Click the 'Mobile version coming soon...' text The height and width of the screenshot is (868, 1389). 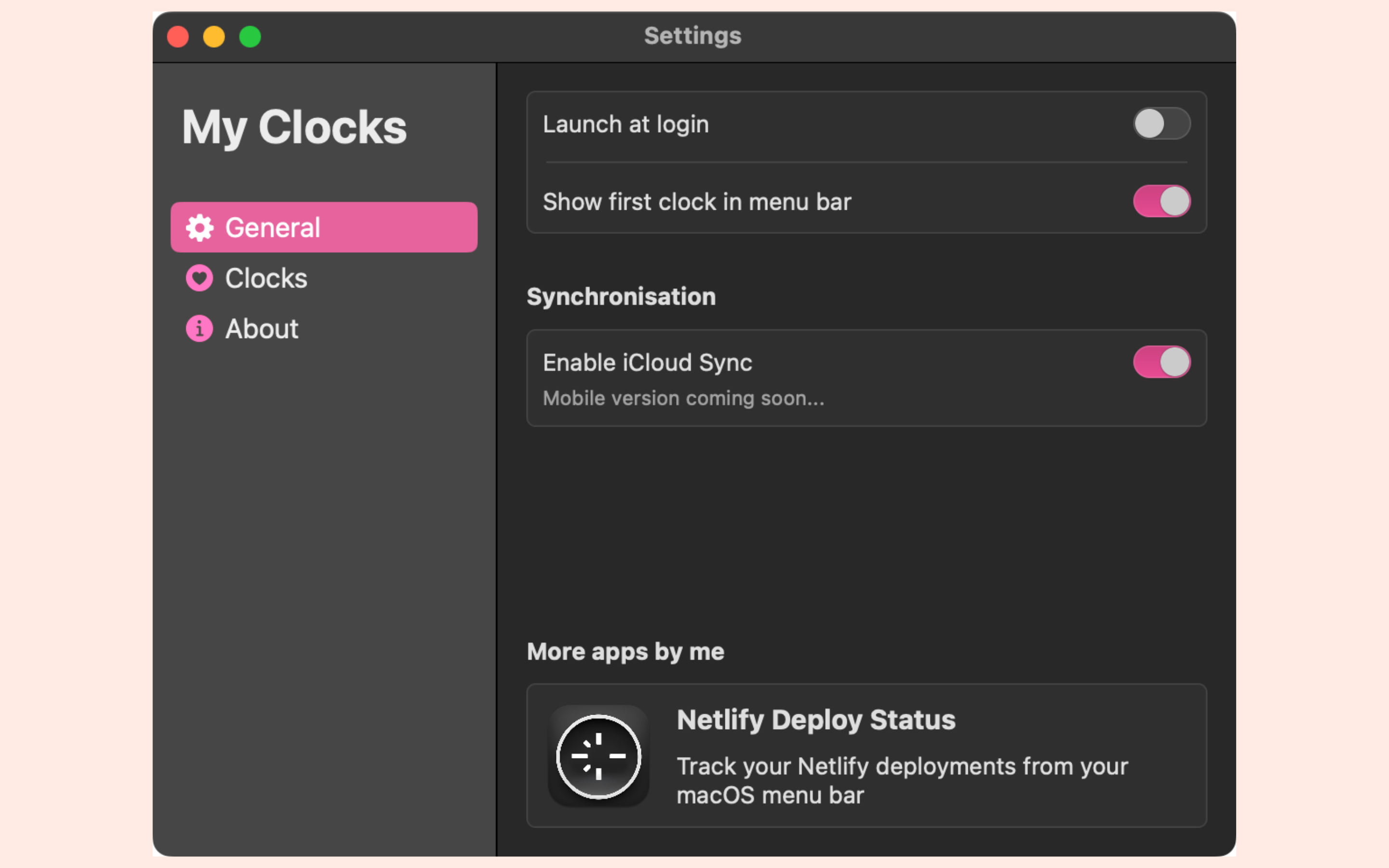tap(683, 398)
